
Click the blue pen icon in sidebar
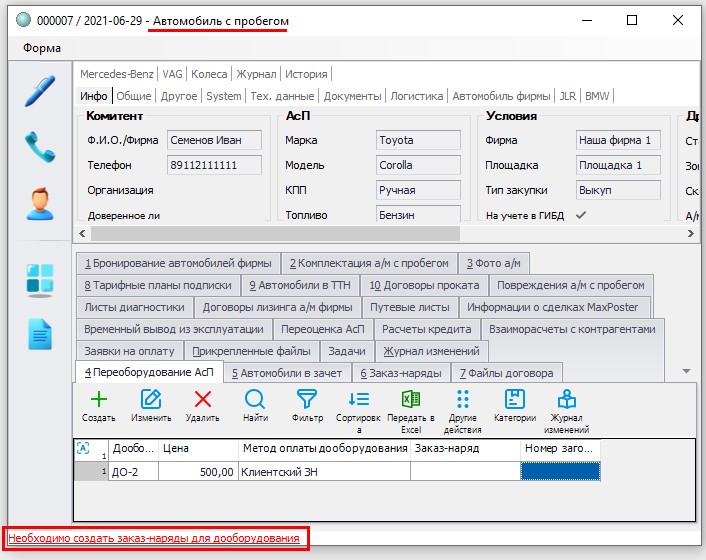tap(40, 90)
